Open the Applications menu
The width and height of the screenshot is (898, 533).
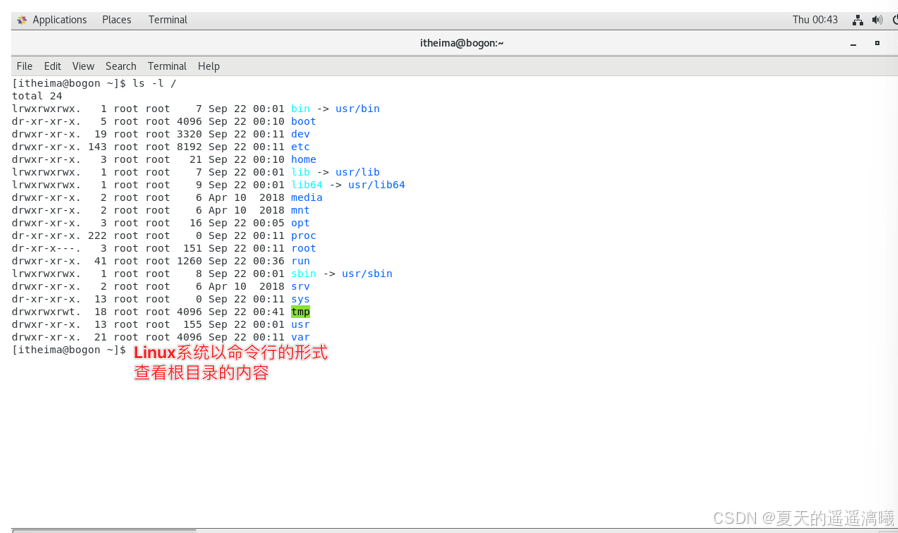point(60,19)
